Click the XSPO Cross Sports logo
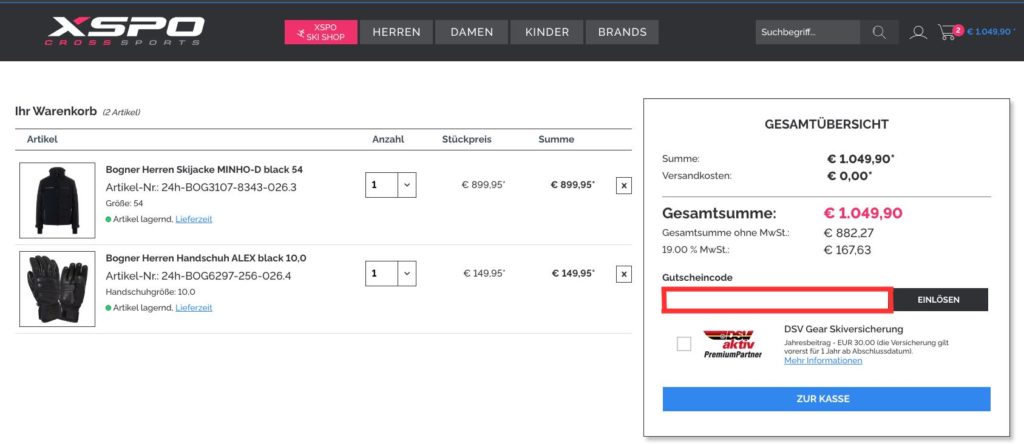This screenshot has height=444, width=1024. pos(125,31)
